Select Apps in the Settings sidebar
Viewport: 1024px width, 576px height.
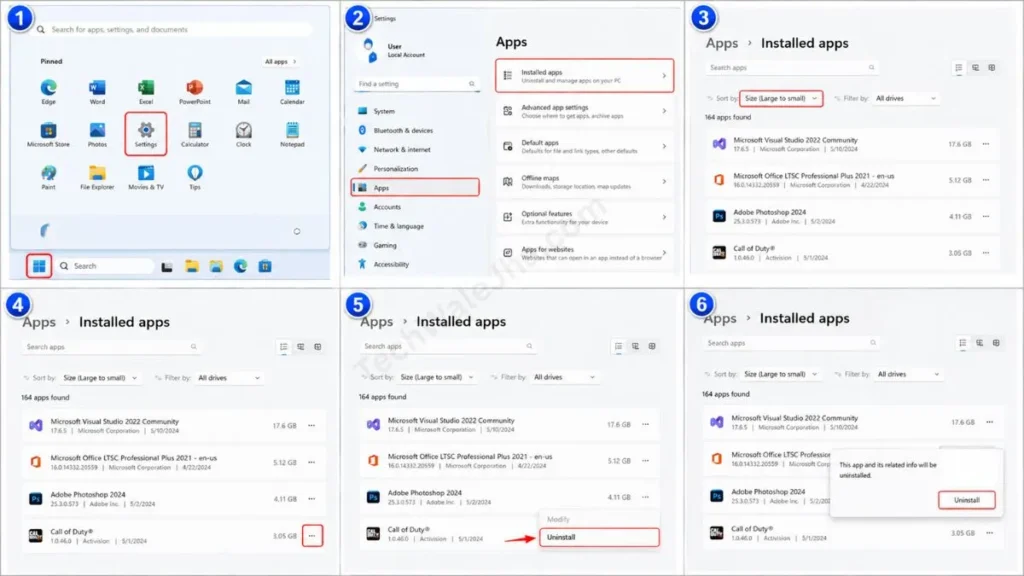415,187
